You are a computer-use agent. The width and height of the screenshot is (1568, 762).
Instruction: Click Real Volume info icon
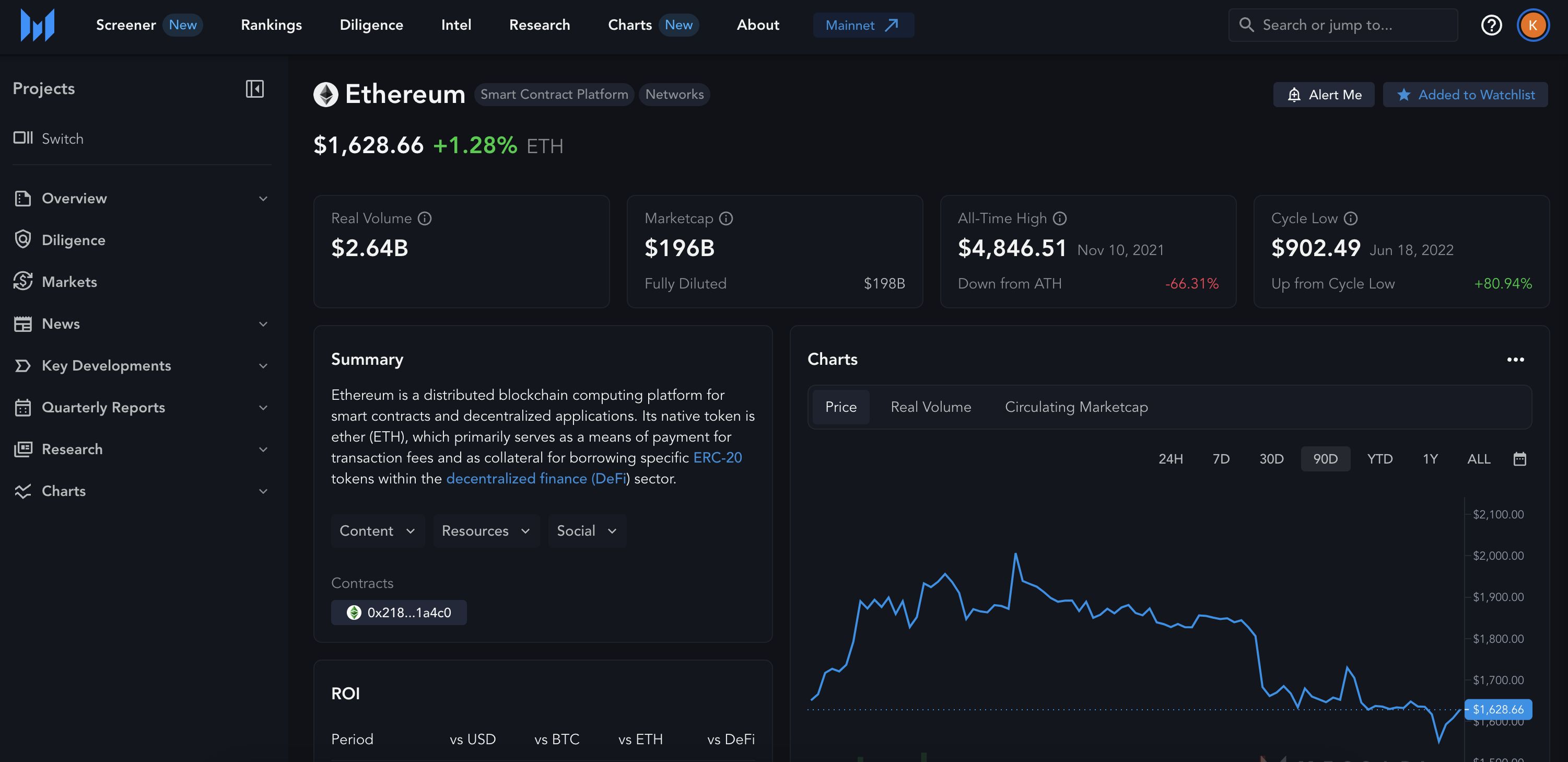(x=424, y=218)
